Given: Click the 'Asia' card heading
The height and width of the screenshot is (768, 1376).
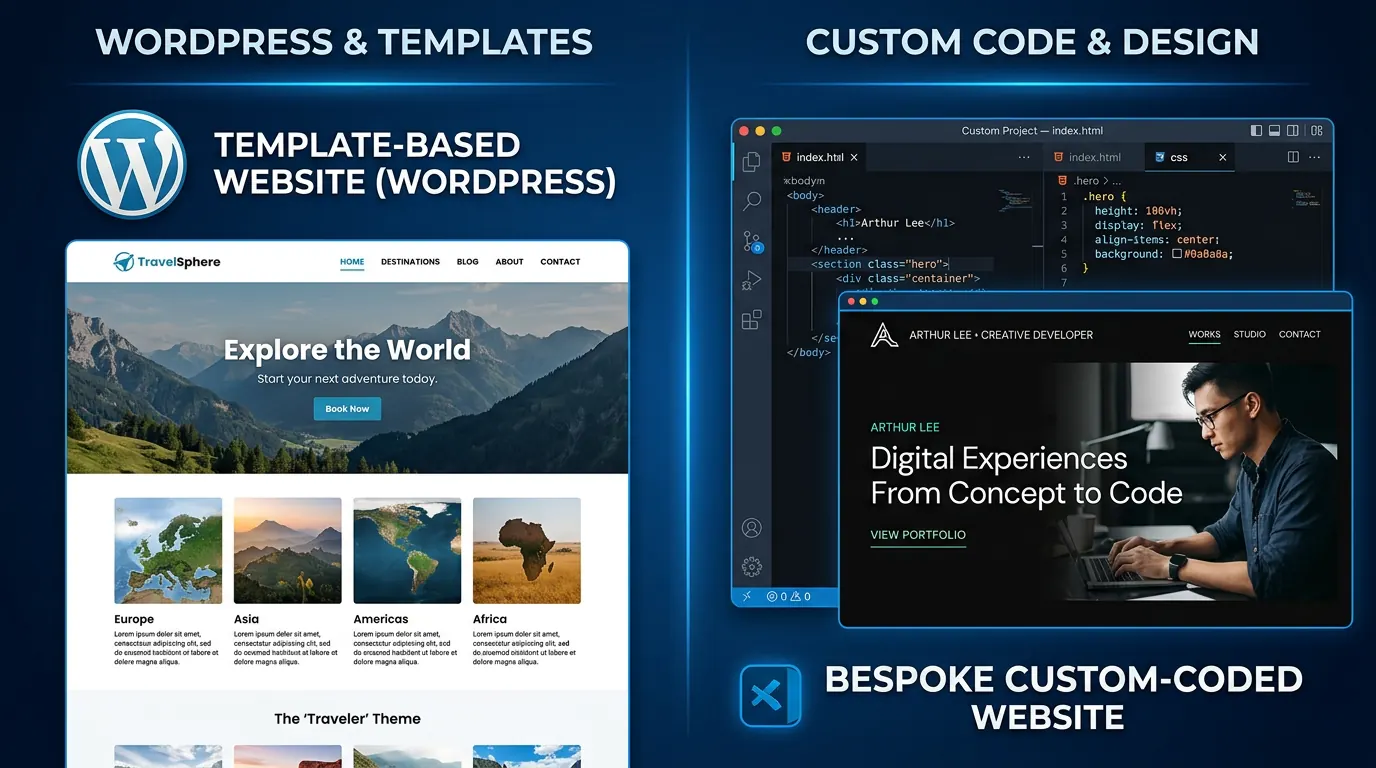Looking at the screenshot, I should point(246,619).
